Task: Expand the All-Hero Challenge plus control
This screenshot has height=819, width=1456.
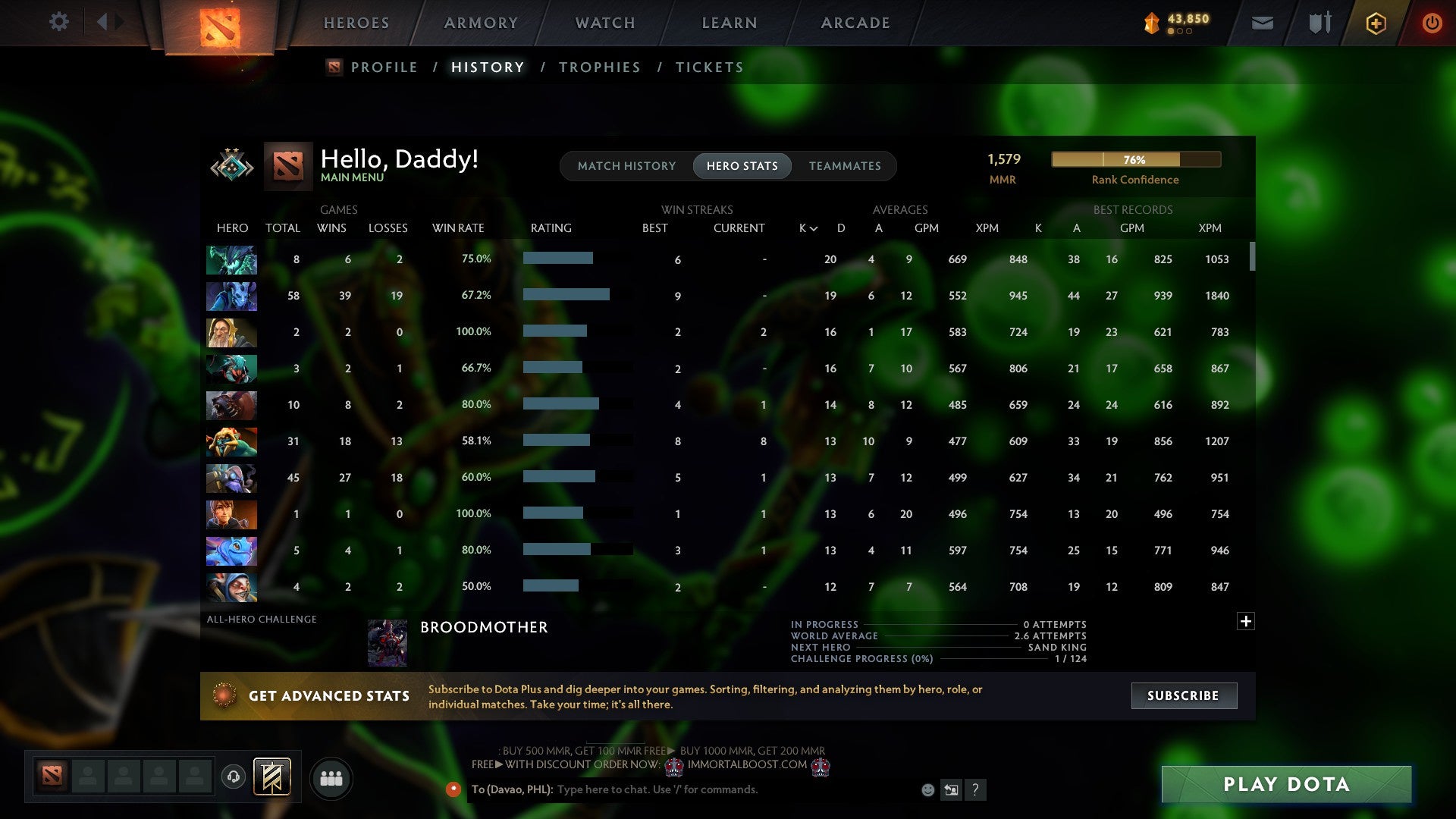Action: (1246, 621)
